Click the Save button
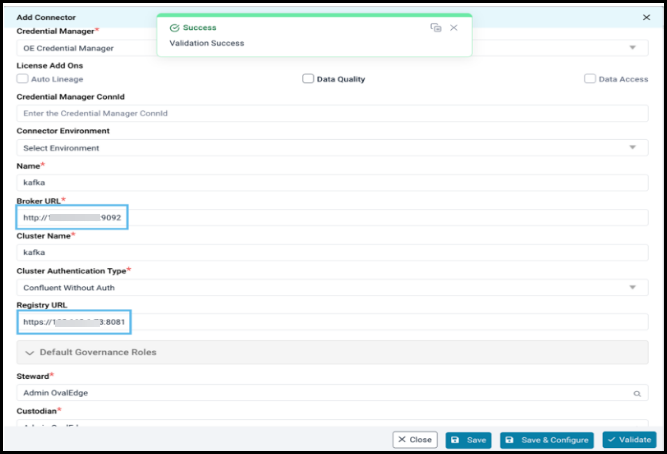The image size is (667, 454). pos(467,440)
